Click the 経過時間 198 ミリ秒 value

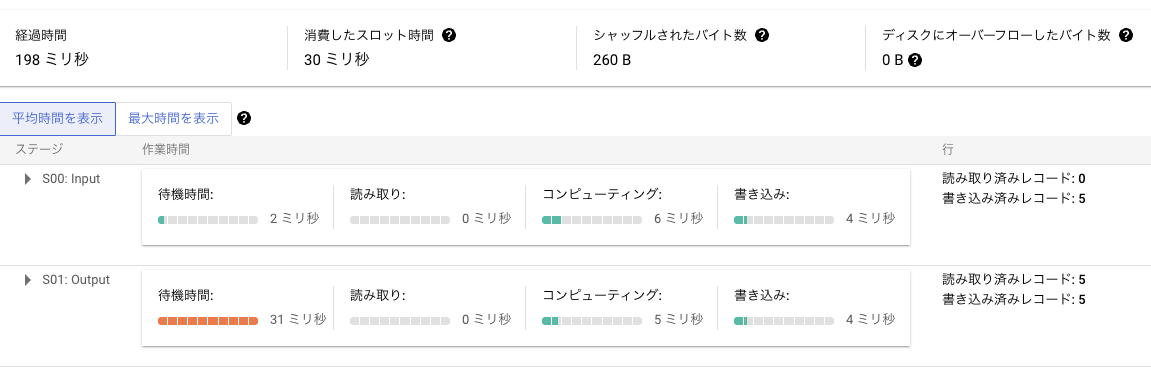[52, 60]
